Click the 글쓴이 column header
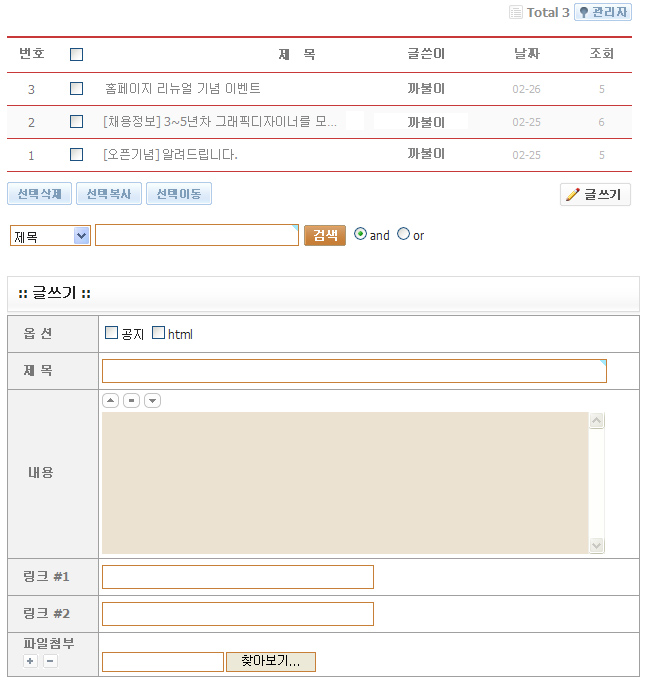Viewport: 650px width, 700px height. [x=426, y=54]
